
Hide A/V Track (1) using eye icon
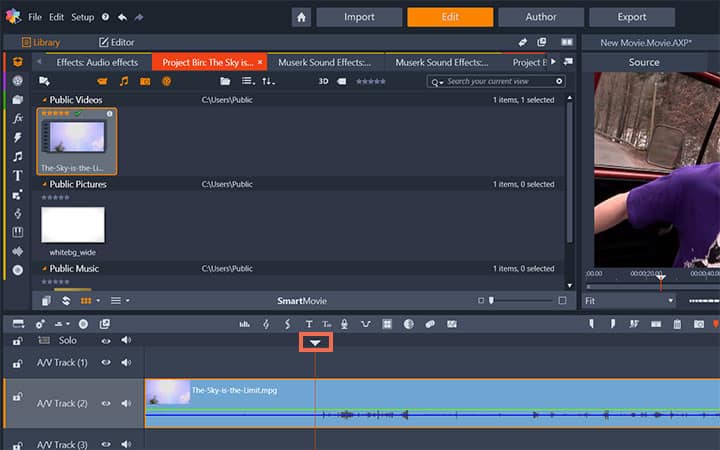[106, 362]
